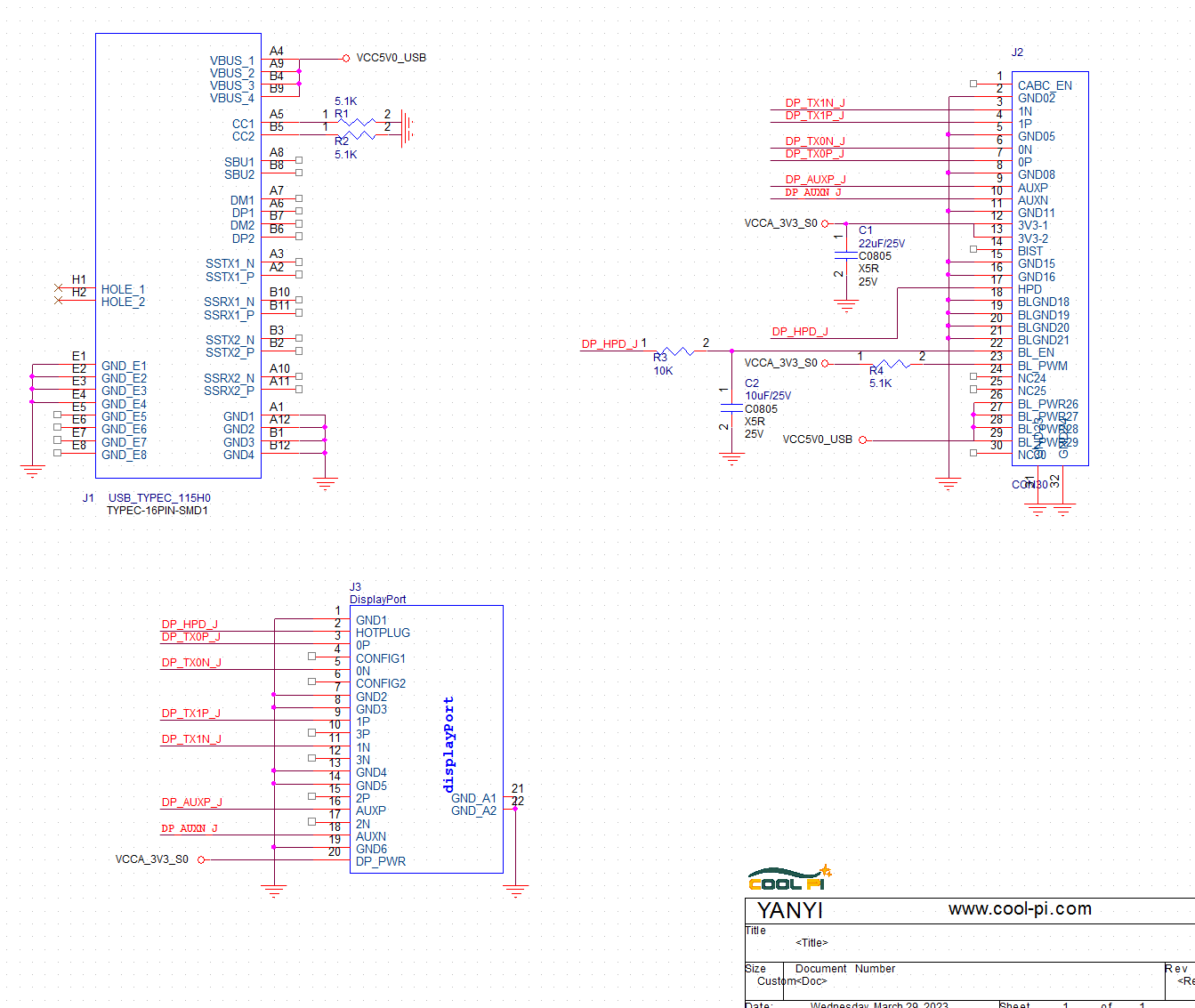This screenshot has width=1195, height=1008.
Task: Select the SBU1 pin name on J1
Action: 239,162
